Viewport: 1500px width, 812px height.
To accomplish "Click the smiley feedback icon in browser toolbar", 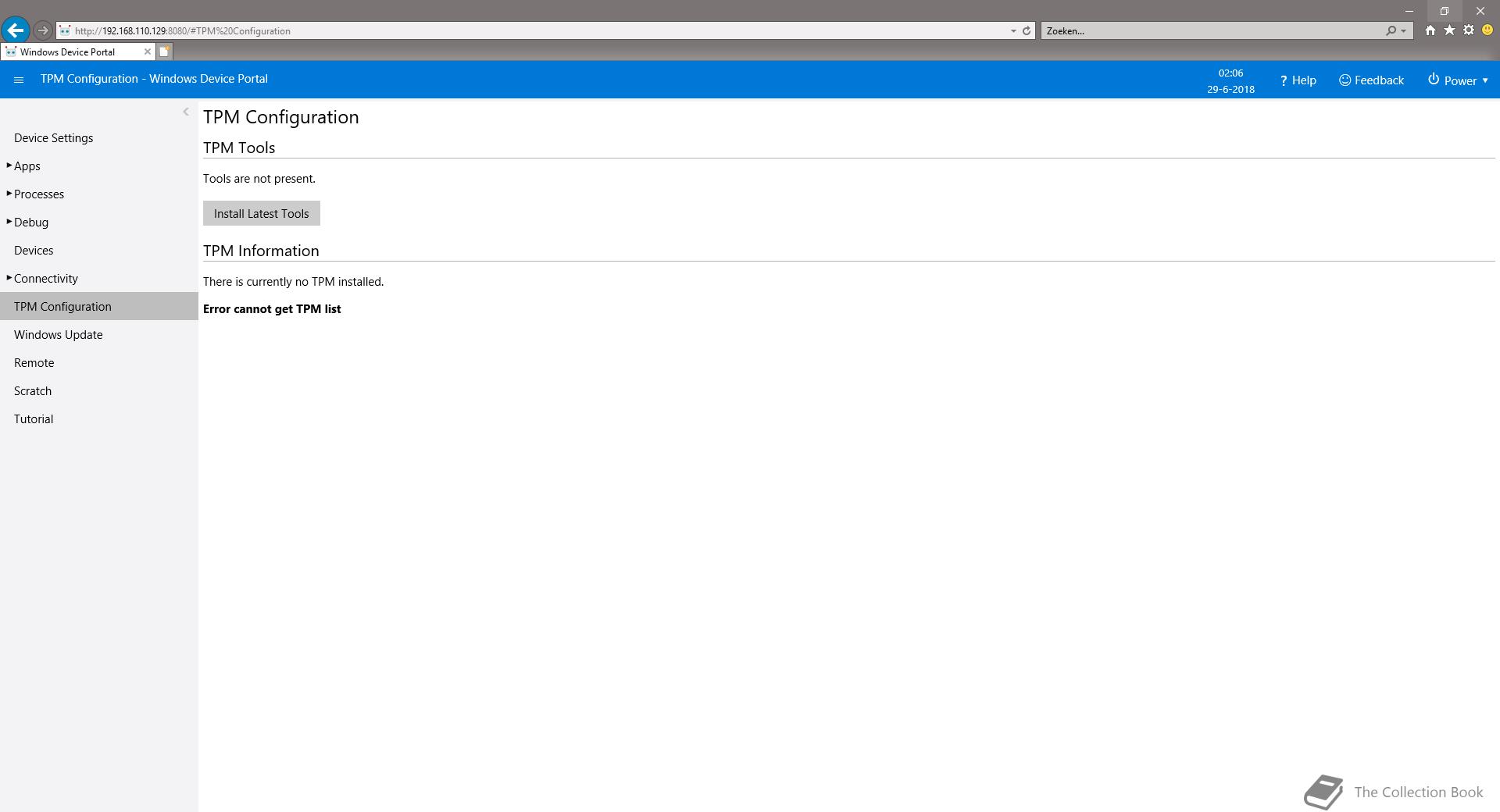I will (x=1487, y=30).
